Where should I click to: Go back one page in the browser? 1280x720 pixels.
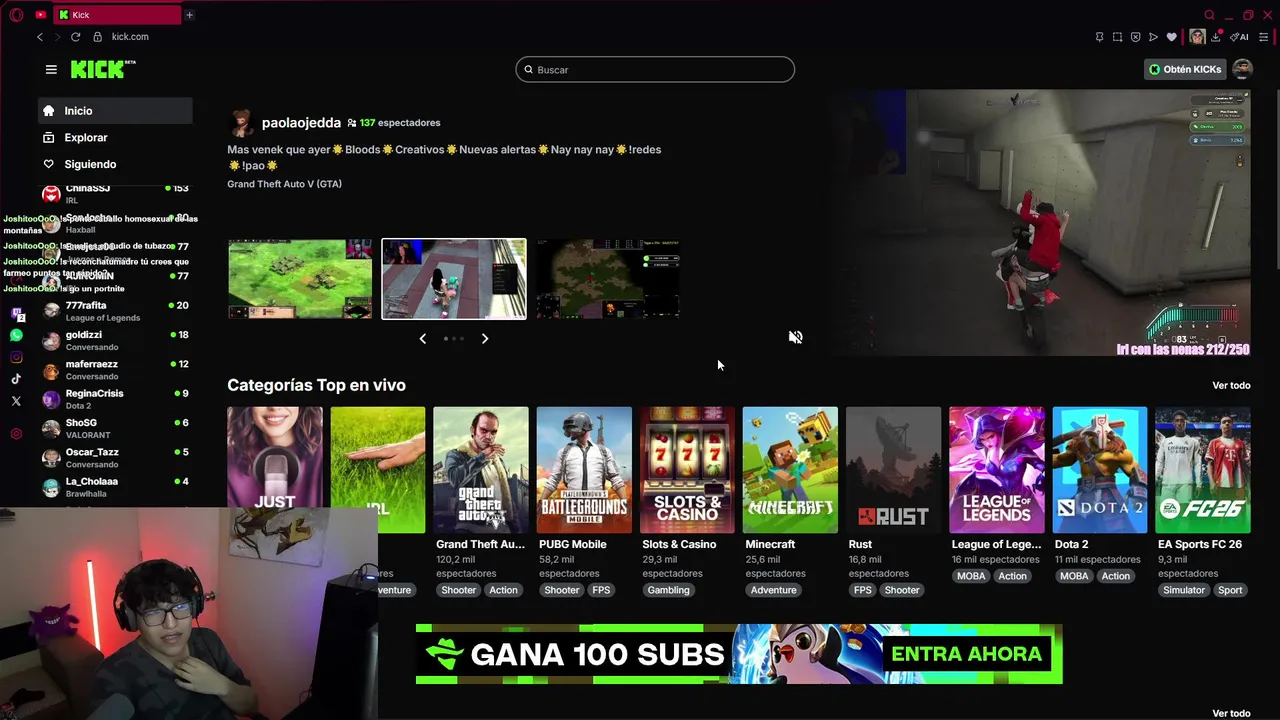[40, 37]
